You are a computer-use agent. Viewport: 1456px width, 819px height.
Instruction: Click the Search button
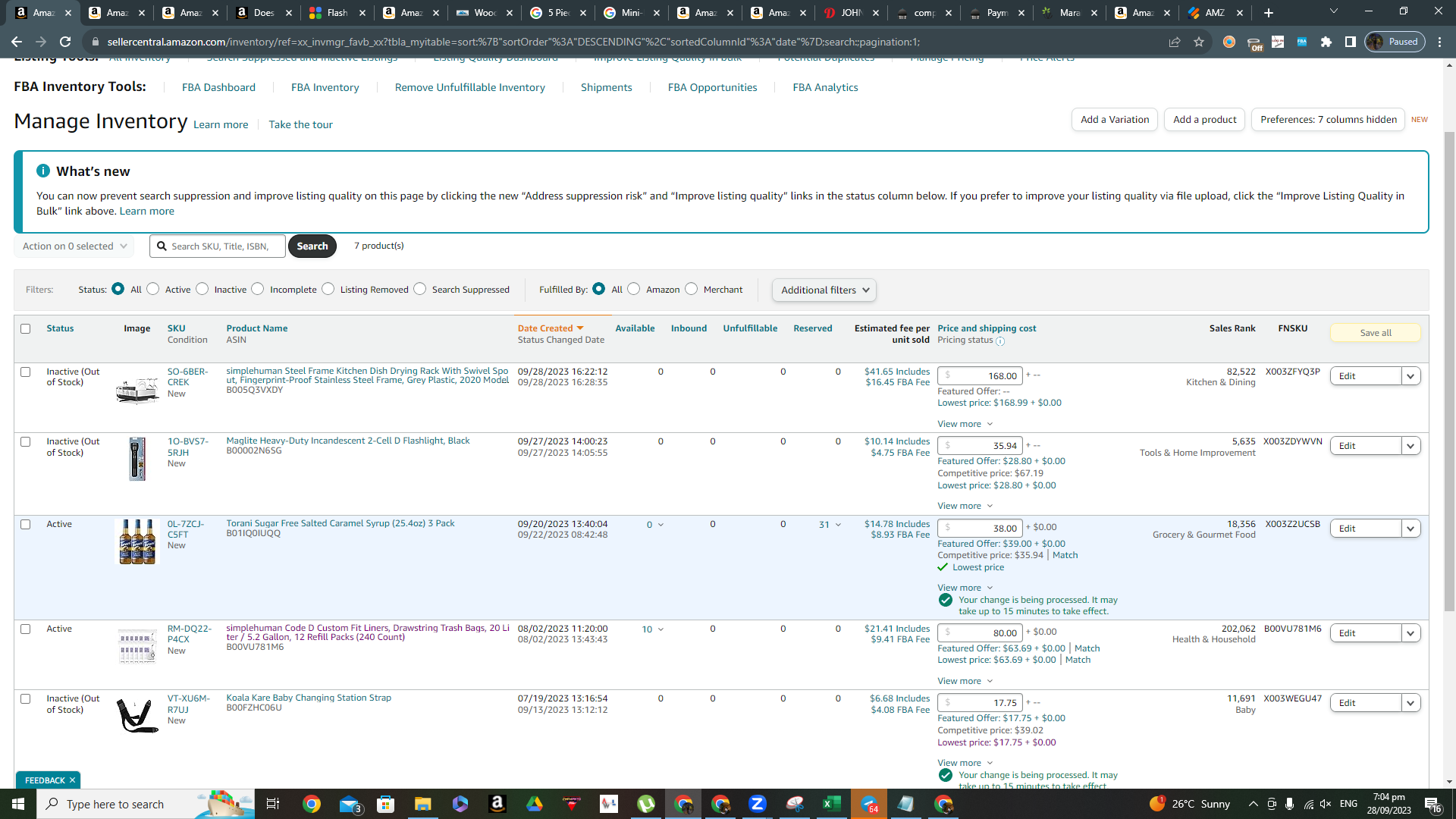tap(312, 246)
